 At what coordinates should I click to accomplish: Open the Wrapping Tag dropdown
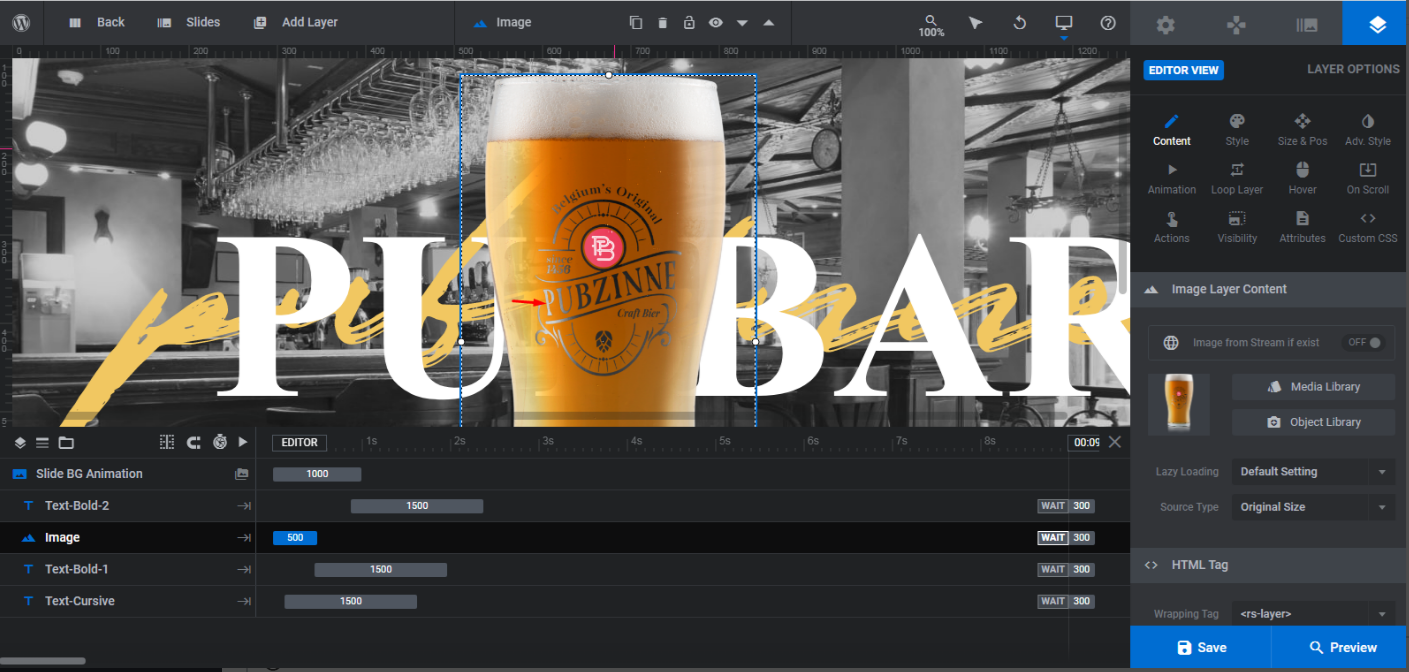coord(1312,614)
